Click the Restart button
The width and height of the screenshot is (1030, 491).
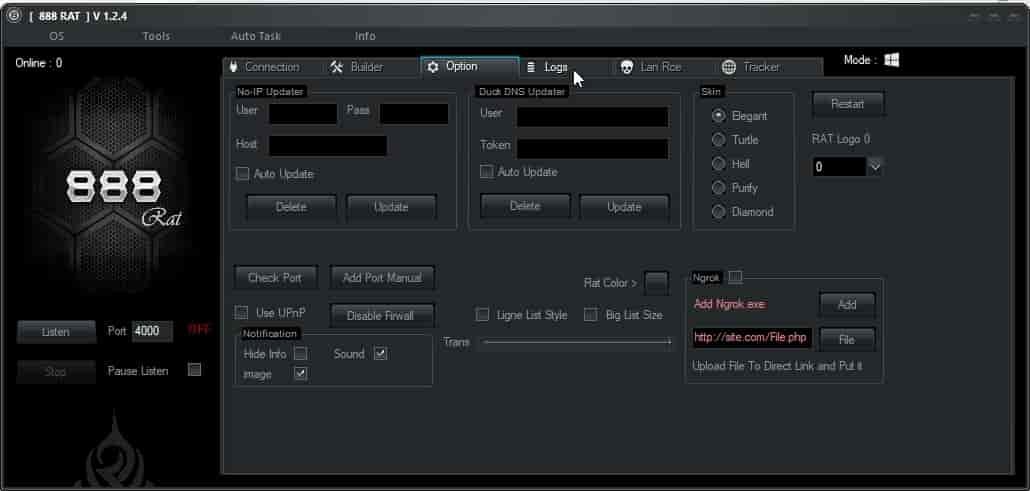pos(848,104)
